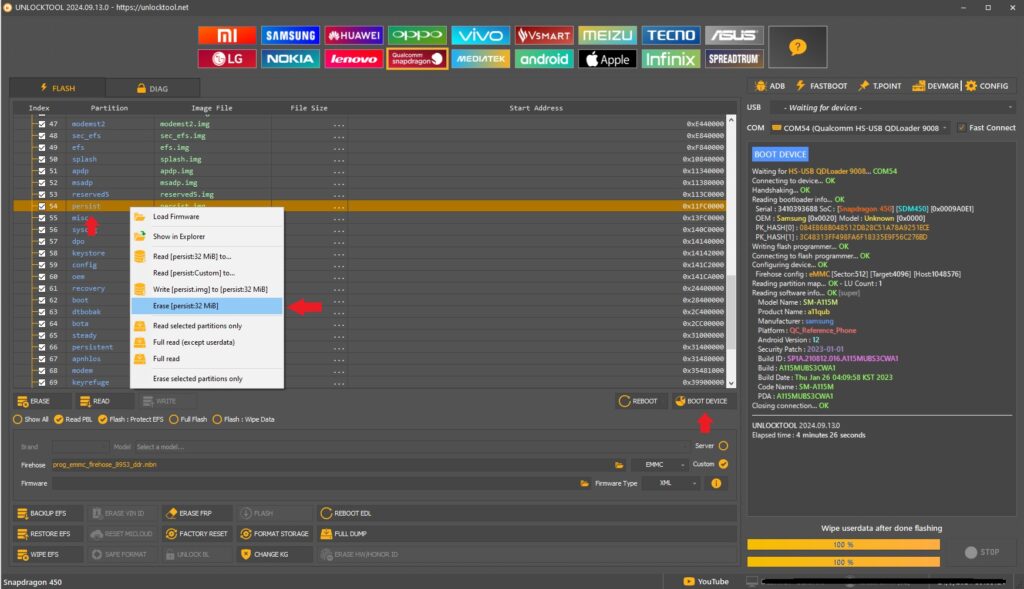Viewport: 1024px width, 589px height.
Task: Click the lower 100% progress bar
Action: pyautogui.click(x=843, y=562)
